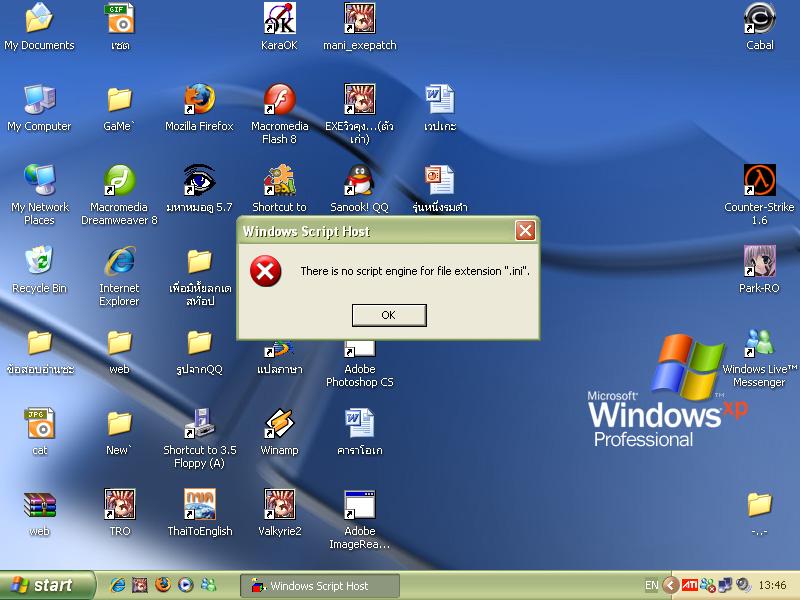Close the Windows Script Host error dialog

pyautogui.click(x=525, y=231)
